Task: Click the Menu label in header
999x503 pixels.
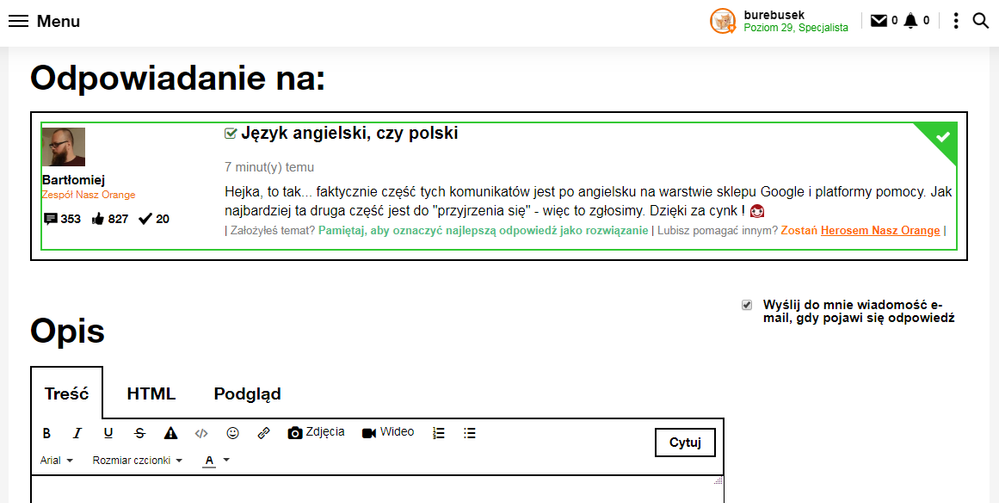Action: 58,21
